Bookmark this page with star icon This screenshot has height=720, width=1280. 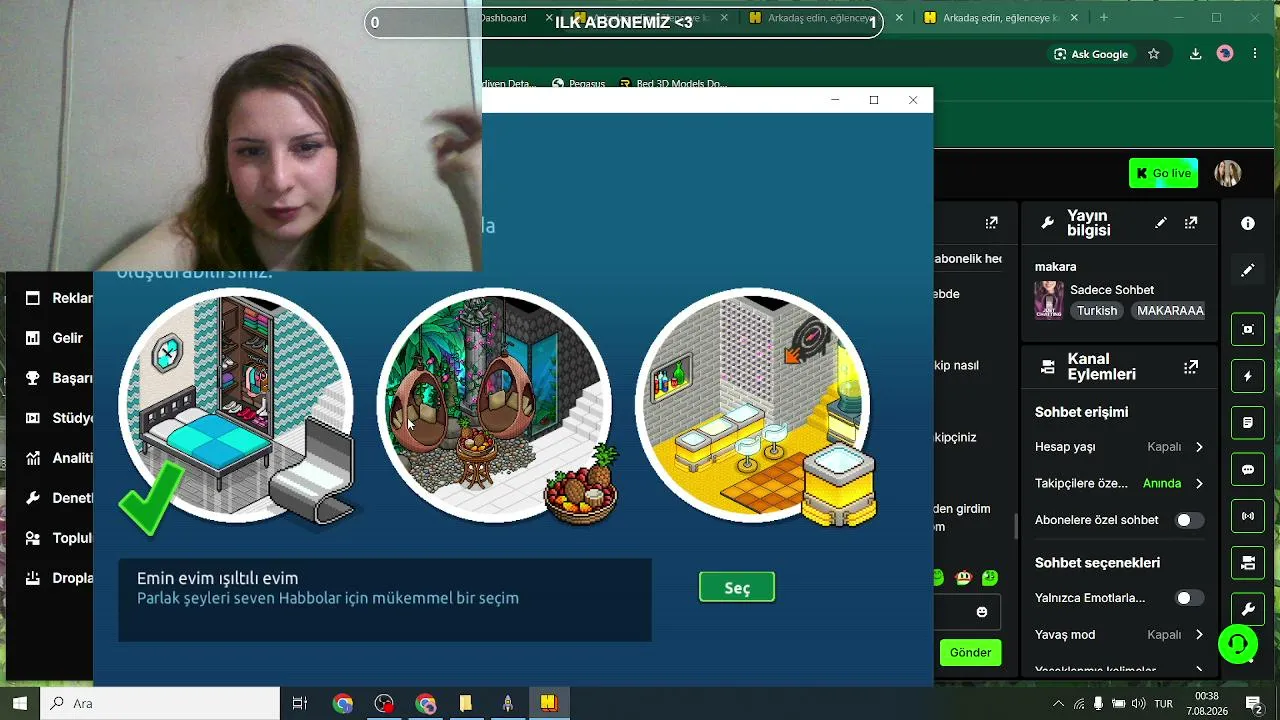point(1154,54)
